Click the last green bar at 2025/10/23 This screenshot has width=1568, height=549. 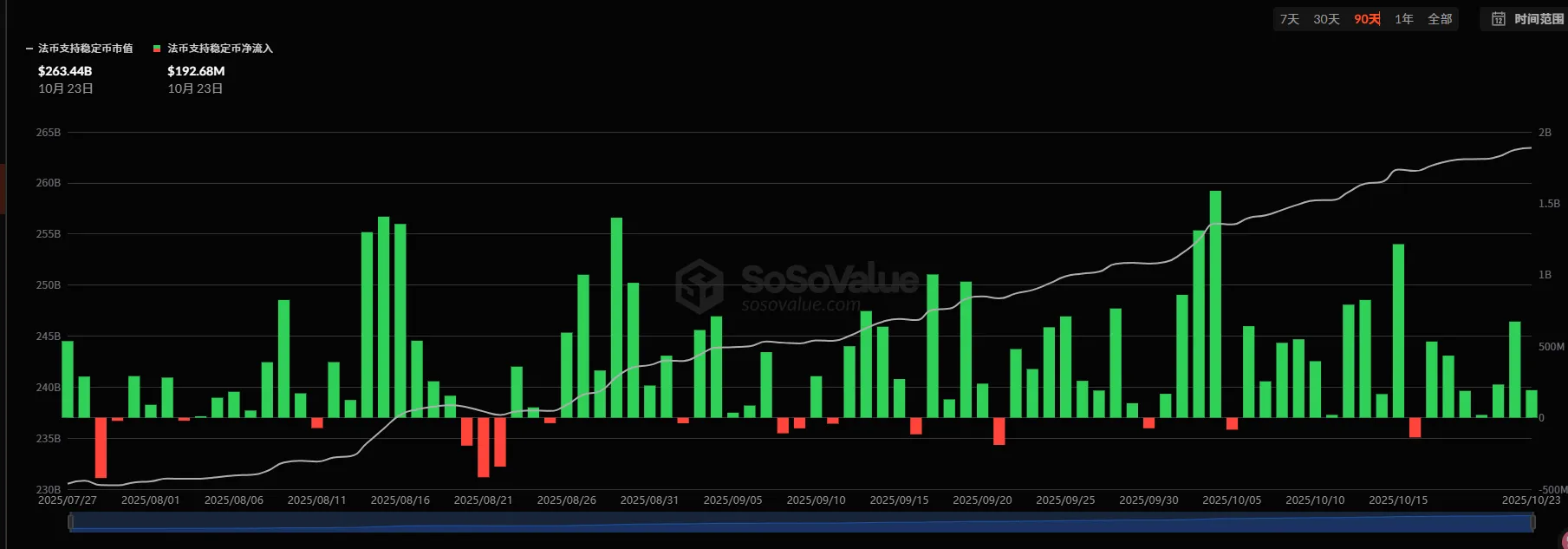tap(1531, 404)
